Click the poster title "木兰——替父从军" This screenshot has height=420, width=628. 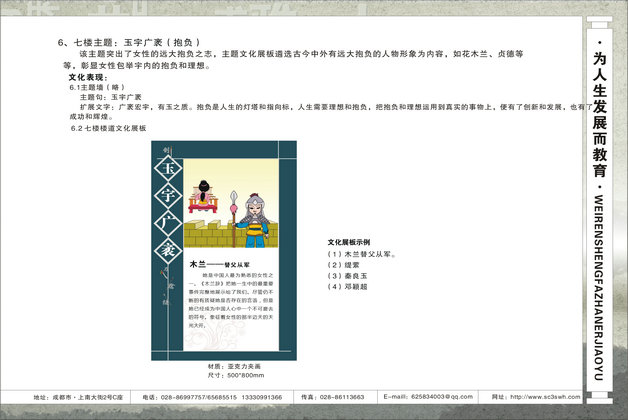pos(219,264)
